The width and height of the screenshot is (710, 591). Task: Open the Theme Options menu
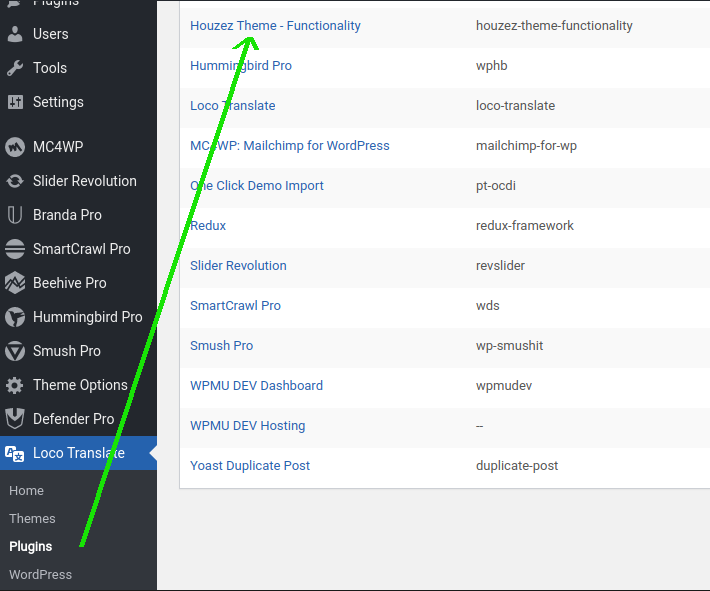click(x=78, y=385)
